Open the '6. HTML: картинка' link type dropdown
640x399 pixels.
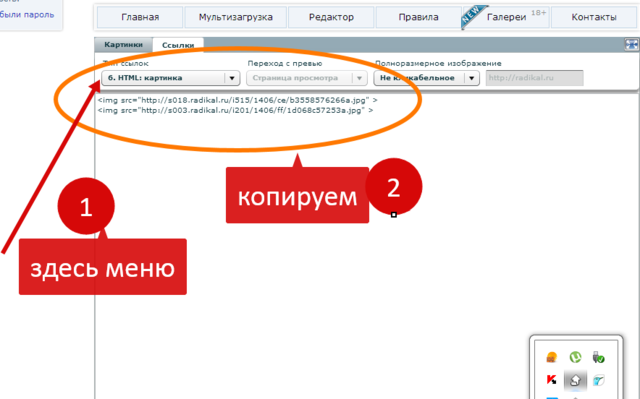coord(170,78)
